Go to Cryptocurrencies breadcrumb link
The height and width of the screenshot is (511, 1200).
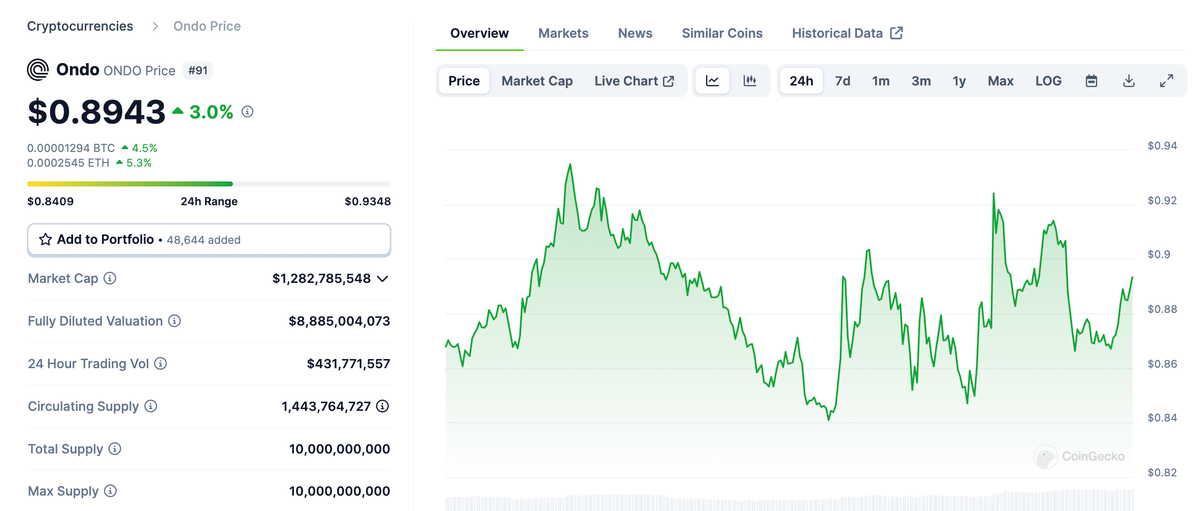click(x=80, y=26)
